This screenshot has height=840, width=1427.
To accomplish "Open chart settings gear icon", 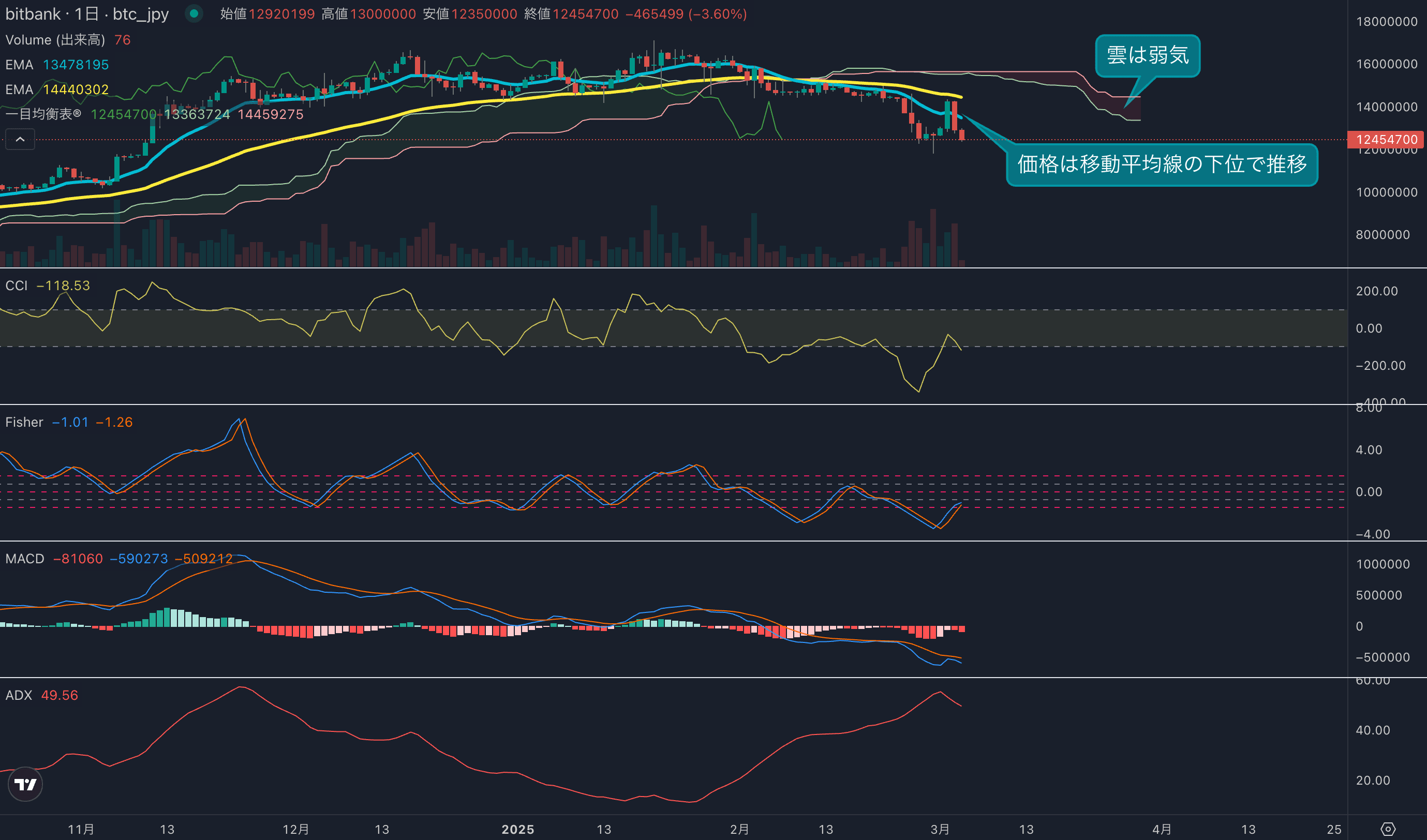I will [1387, 829].
